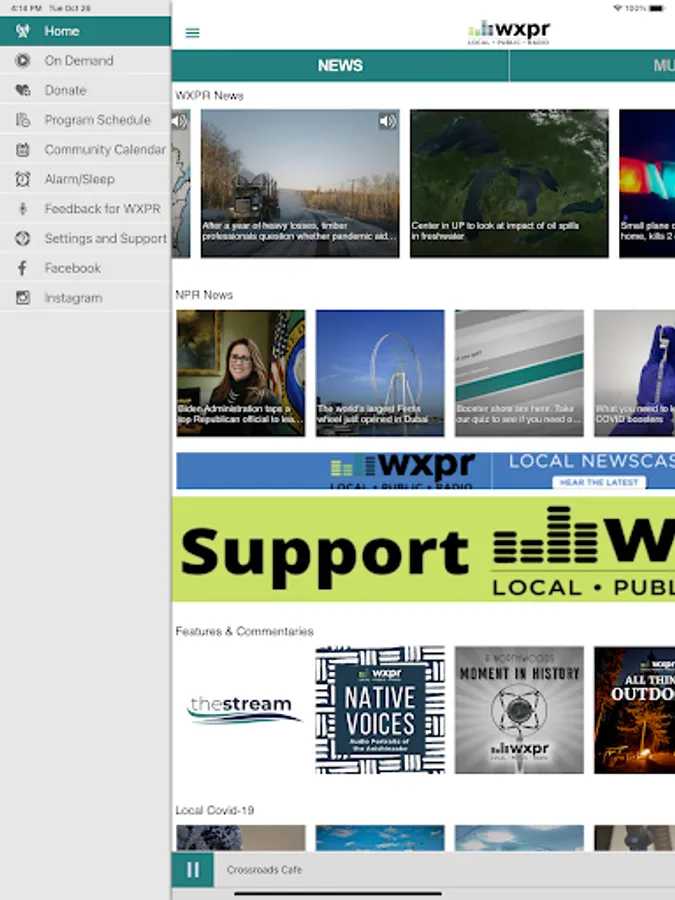
Task: Switch to the NEWS tab
Action: 340,65
